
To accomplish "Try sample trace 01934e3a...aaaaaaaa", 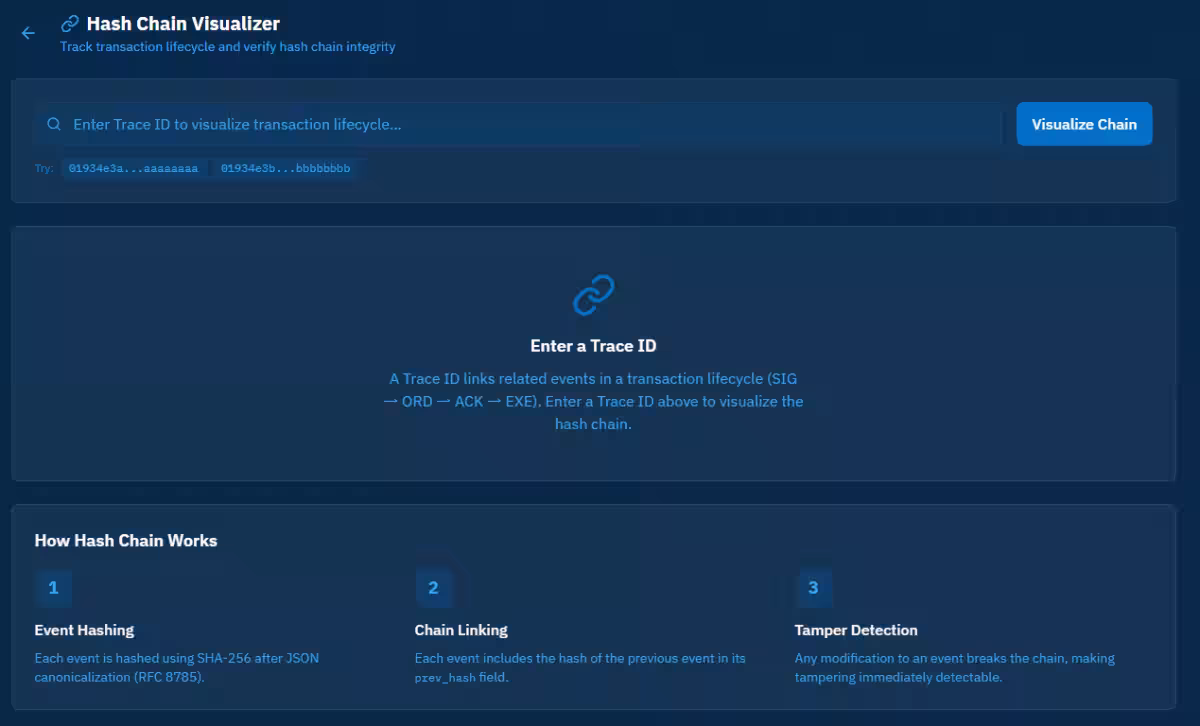I will 133,169.
